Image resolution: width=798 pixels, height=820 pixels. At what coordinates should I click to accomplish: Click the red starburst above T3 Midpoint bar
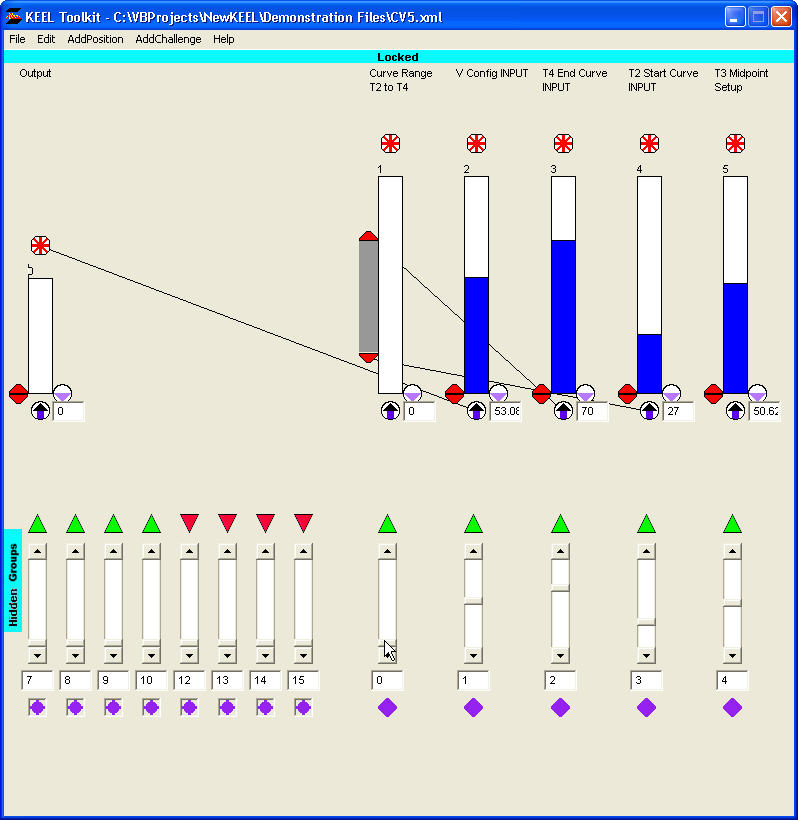(735, 143)
